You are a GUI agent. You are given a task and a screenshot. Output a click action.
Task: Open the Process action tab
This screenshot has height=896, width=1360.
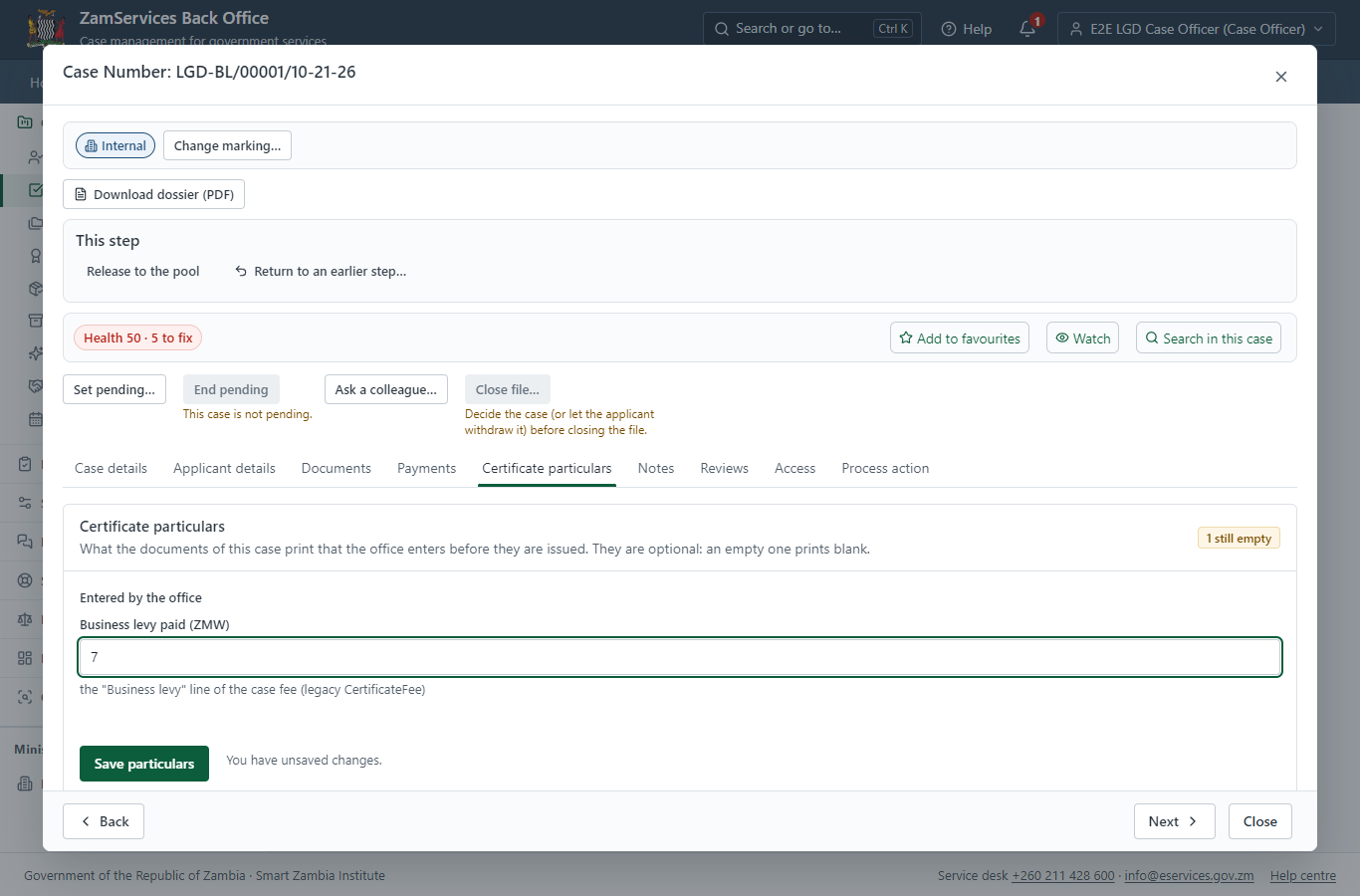[885, 468]
